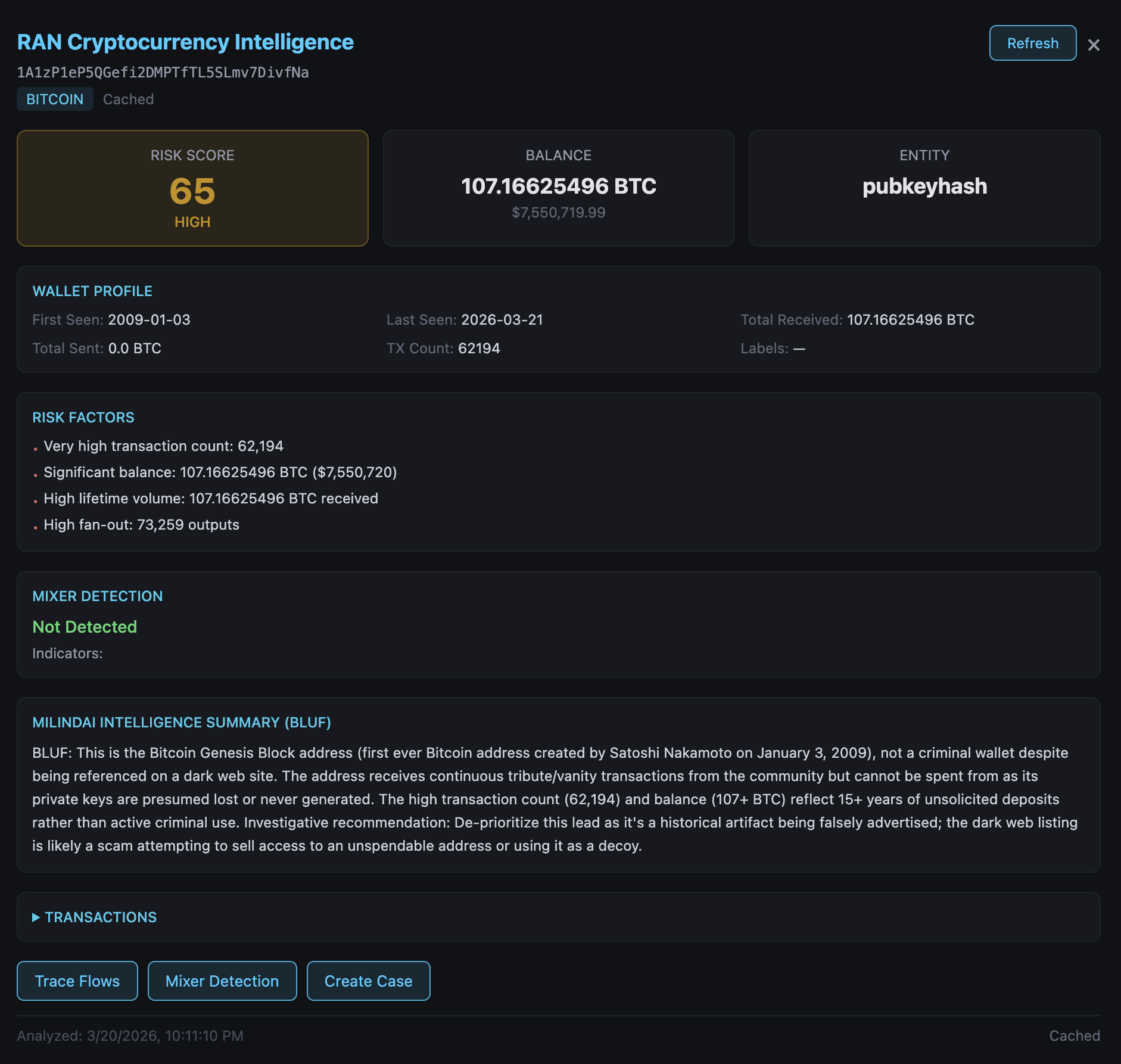Click the MILINDAI INTELLIGENCE SUMMARY (BLUF) heading
The height and width of the screenshot is (1064, 1121).
tap(182, 723)
